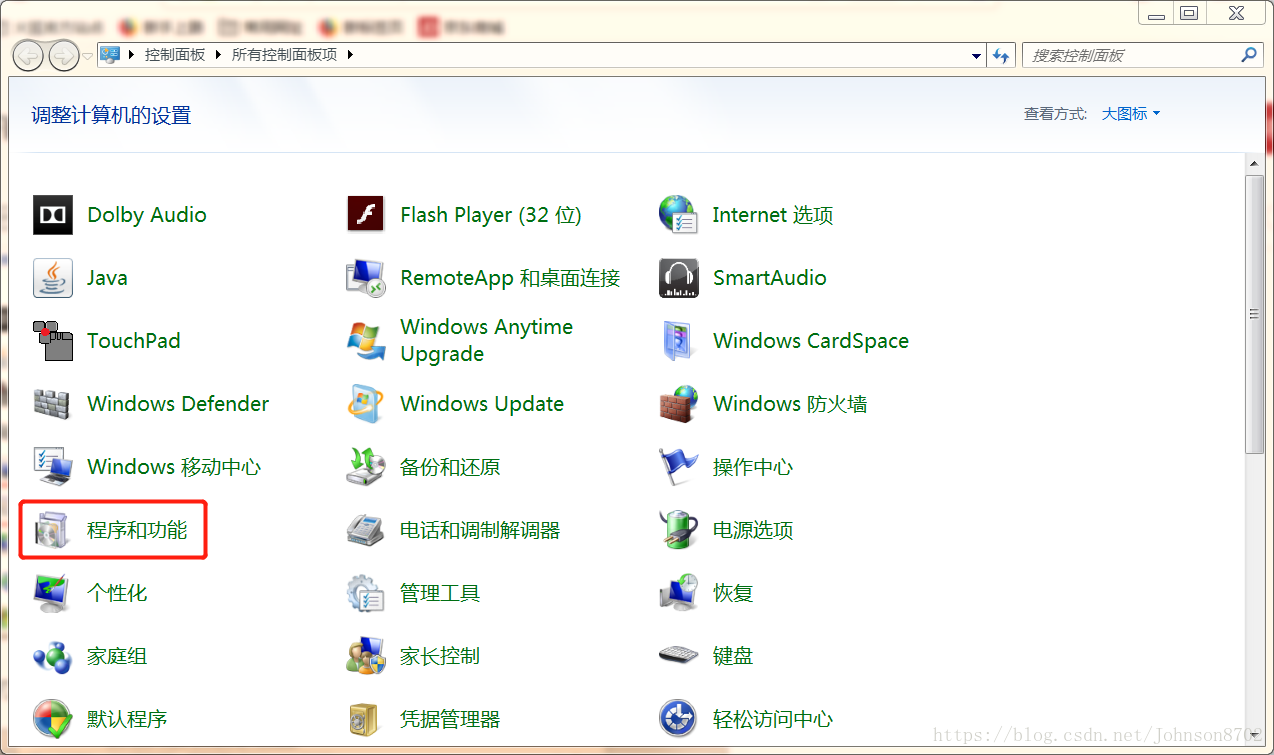
Task: Expand the chevron before 控制面板 breadcrumb
Action: point(131,55)
